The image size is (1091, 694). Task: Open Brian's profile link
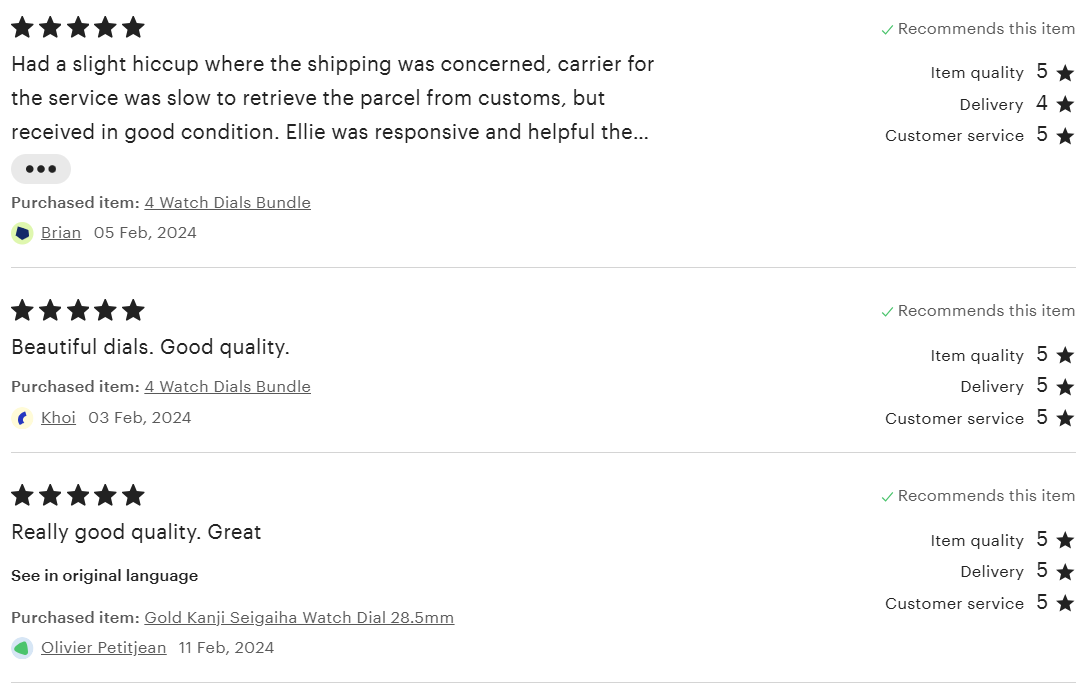coord(61,233)
